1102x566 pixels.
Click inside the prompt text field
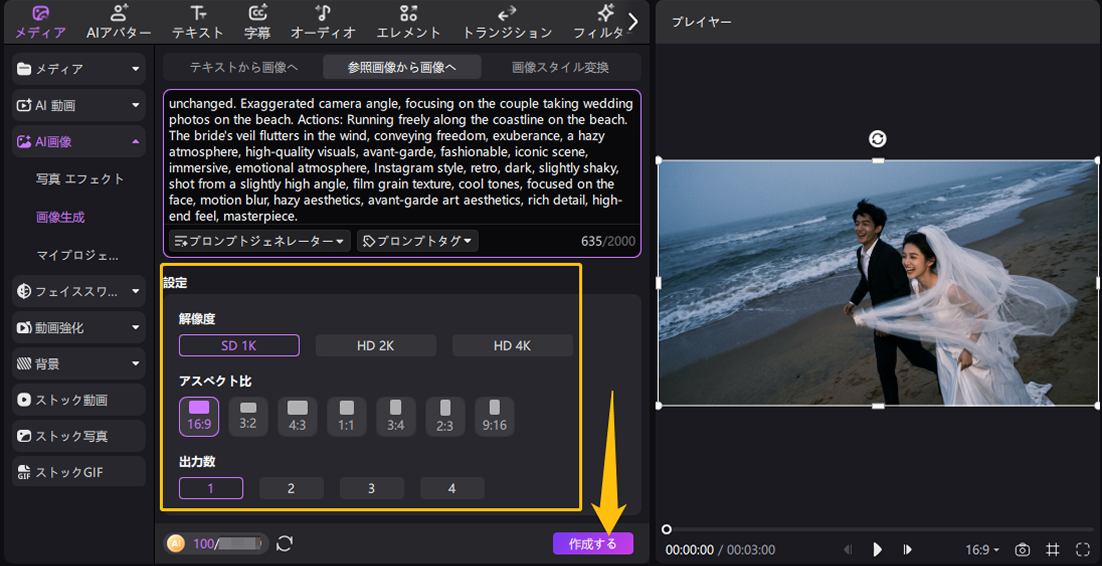point(400,160)
